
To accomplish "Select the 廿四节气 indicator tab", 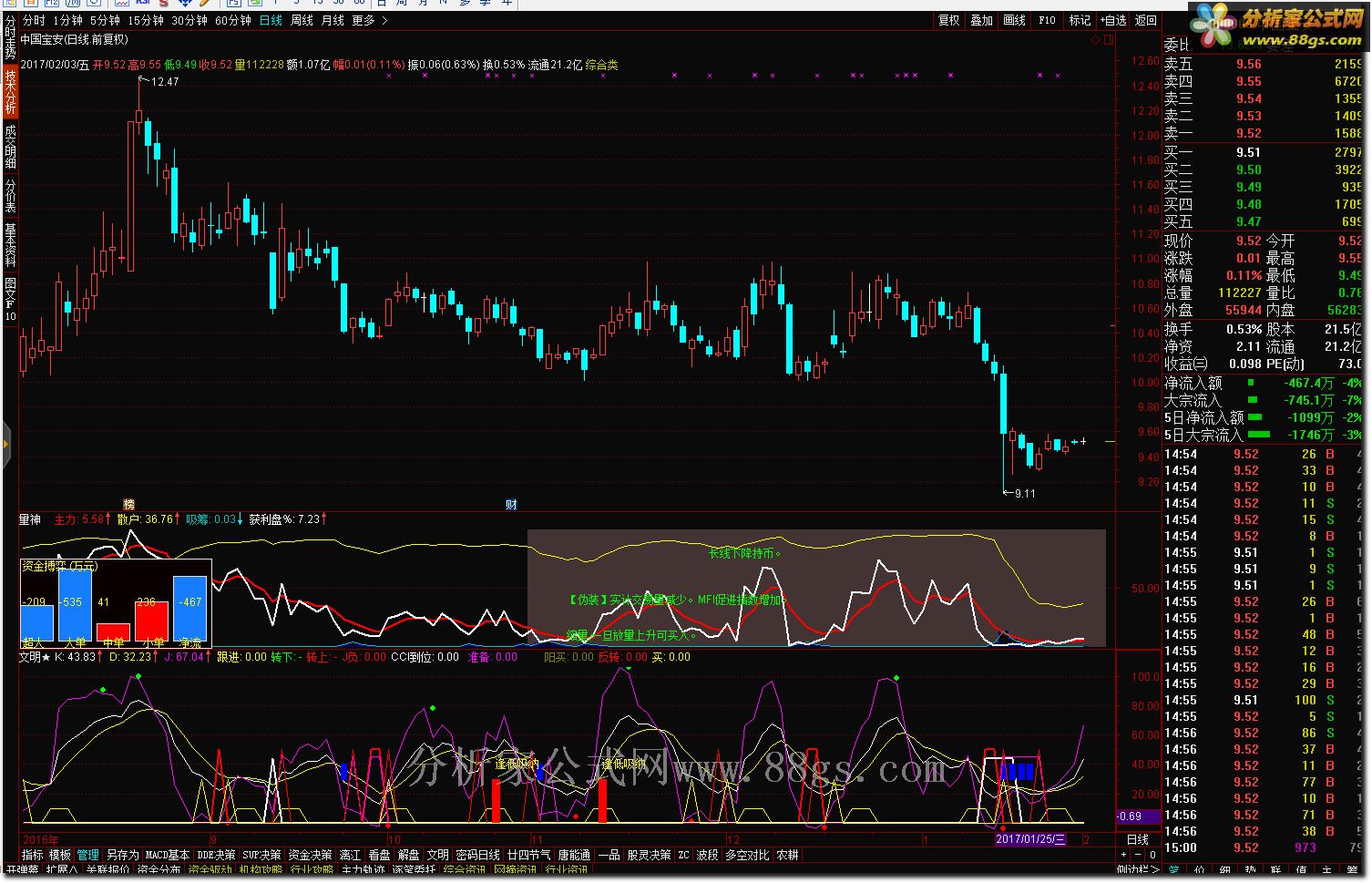I will pyautogui.click(x=528, y=855).
